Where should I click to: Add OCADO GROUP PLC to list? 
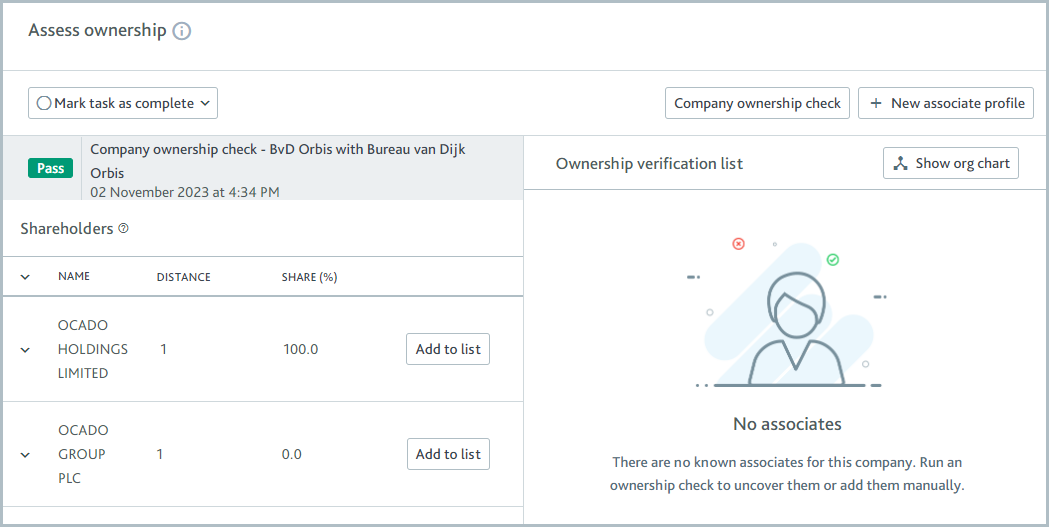coord(448,454)
